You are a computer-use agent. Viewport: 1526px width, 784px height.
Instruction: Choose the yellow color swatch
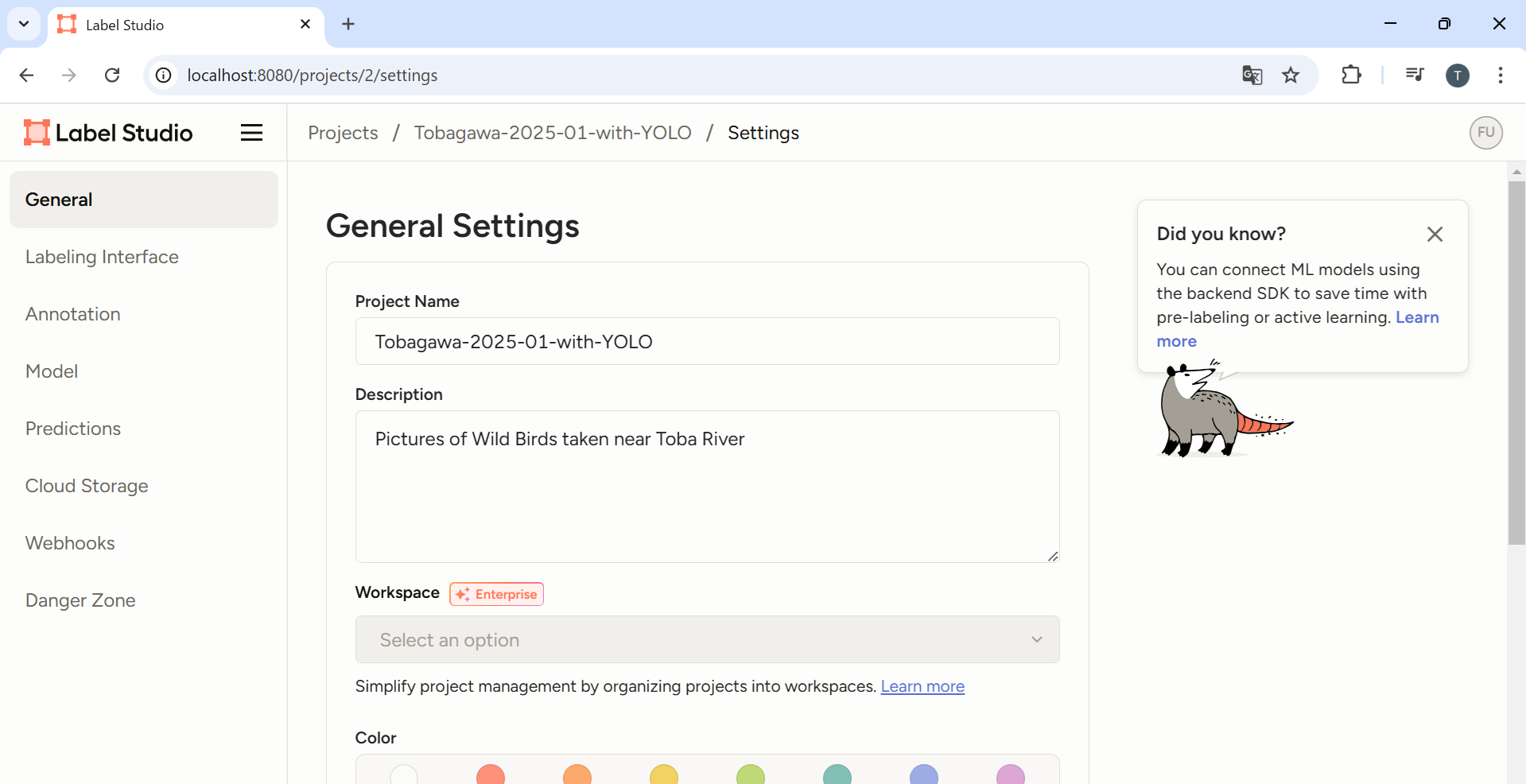(x=664, y=774)
